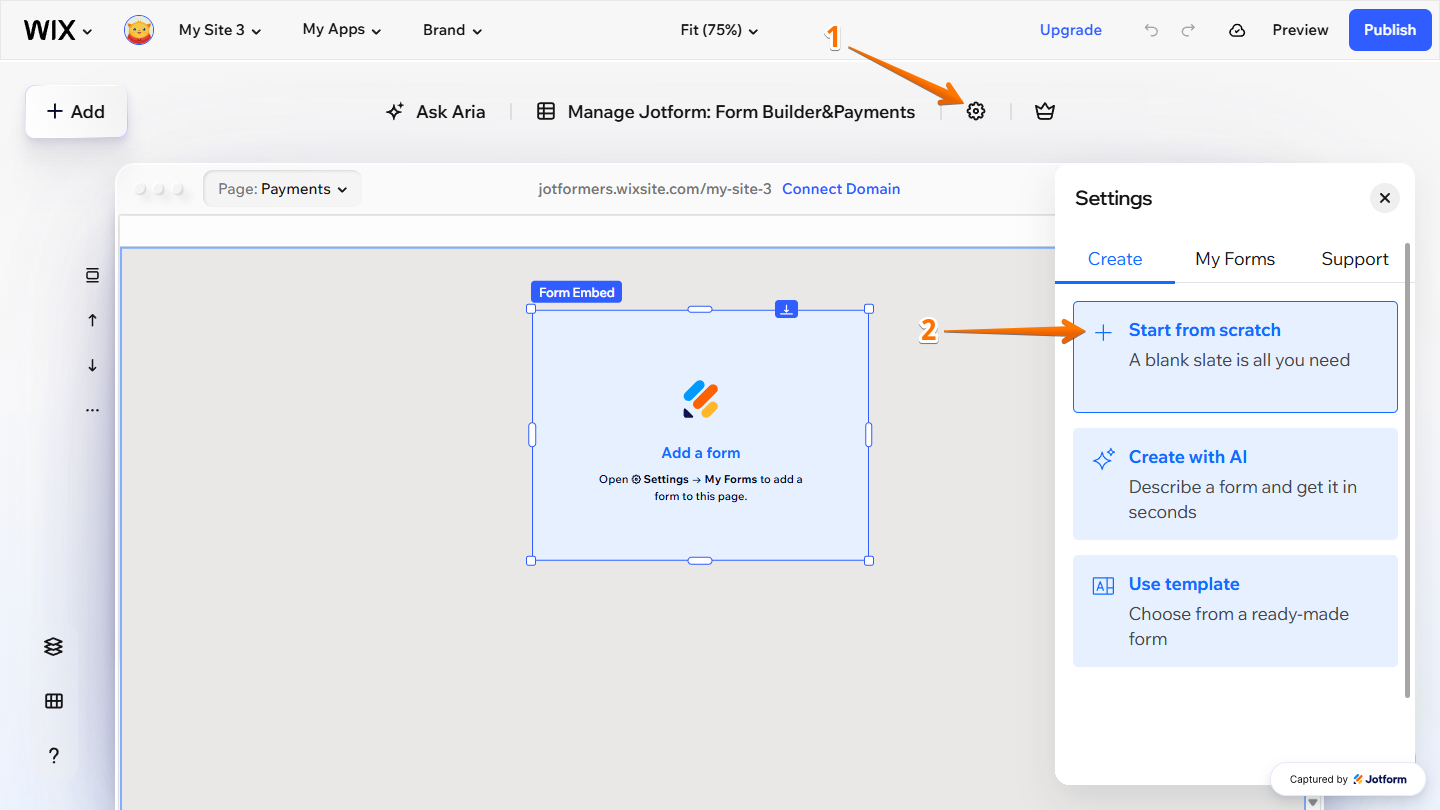Viewport: 1440px width, 810px height.
Task: Expand the Brand dropdown
Action: tap(453, 30)
